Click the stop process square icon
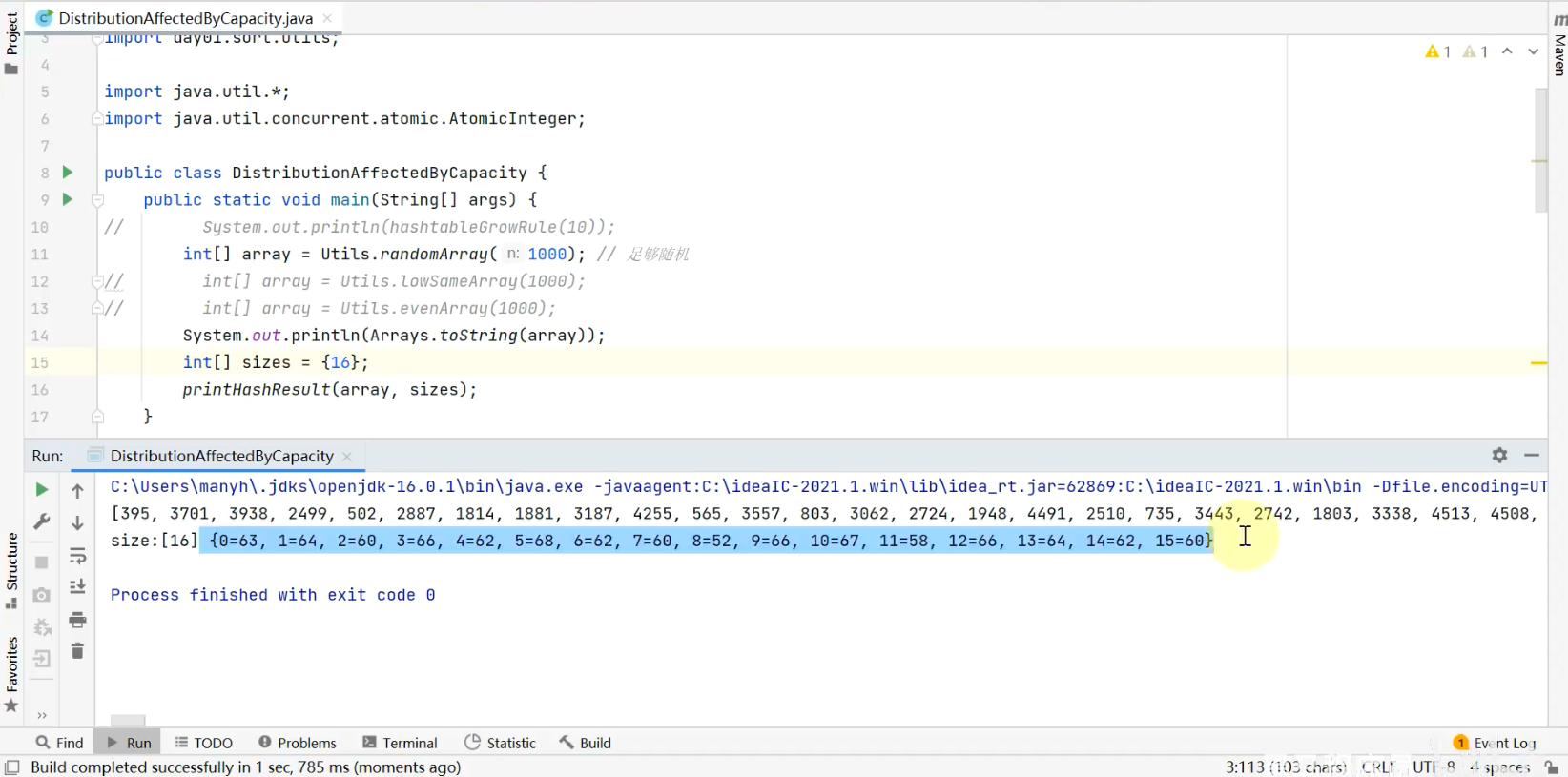1568x777 pixels. pyautogui.click(x=41, y=562)
